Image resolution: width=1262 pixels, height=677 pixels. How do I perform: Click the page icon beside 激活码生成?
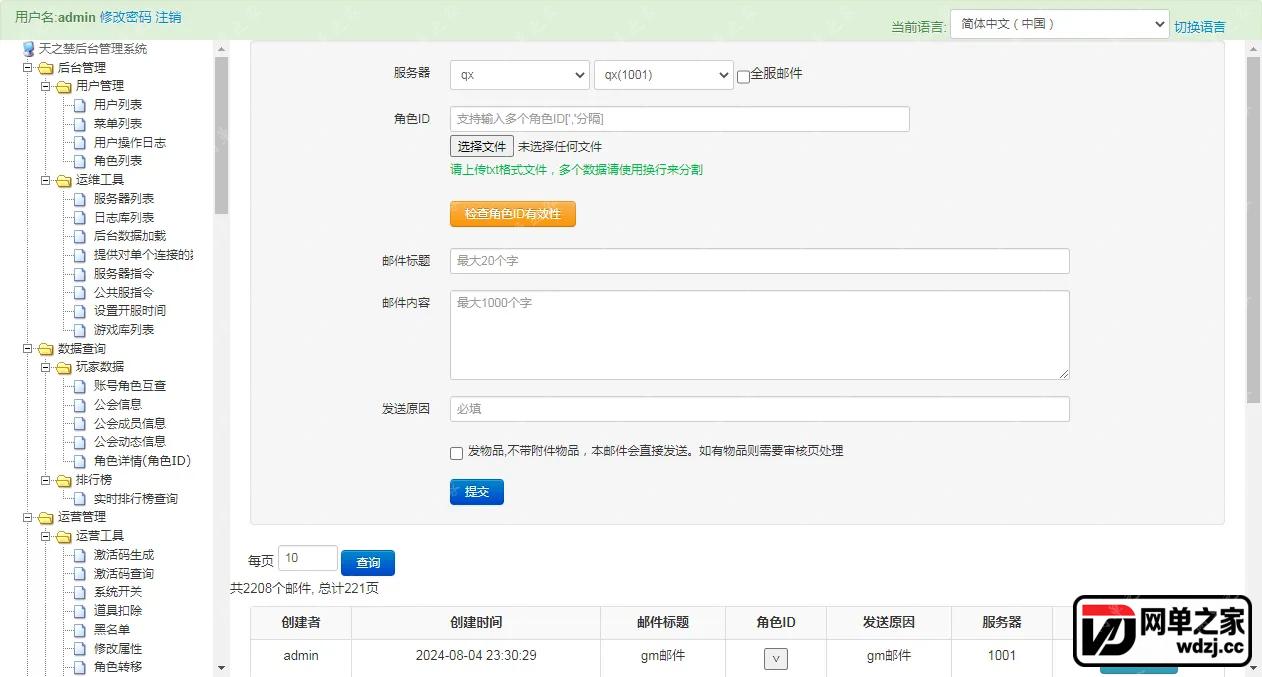[81, 555]
